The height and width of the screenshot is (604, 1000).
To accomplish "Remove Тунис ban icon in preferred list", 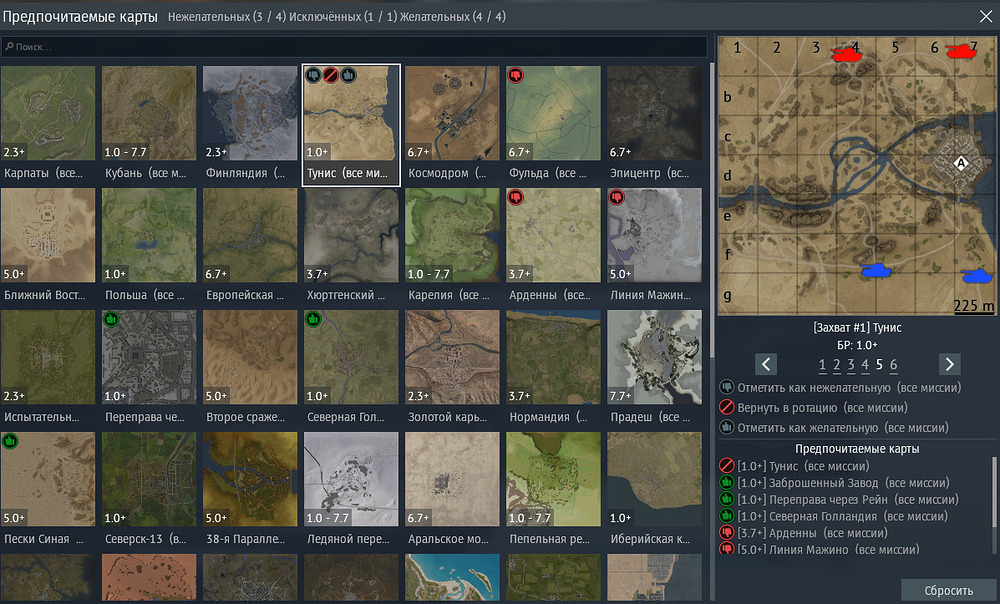I will click(x=726, y=466).
